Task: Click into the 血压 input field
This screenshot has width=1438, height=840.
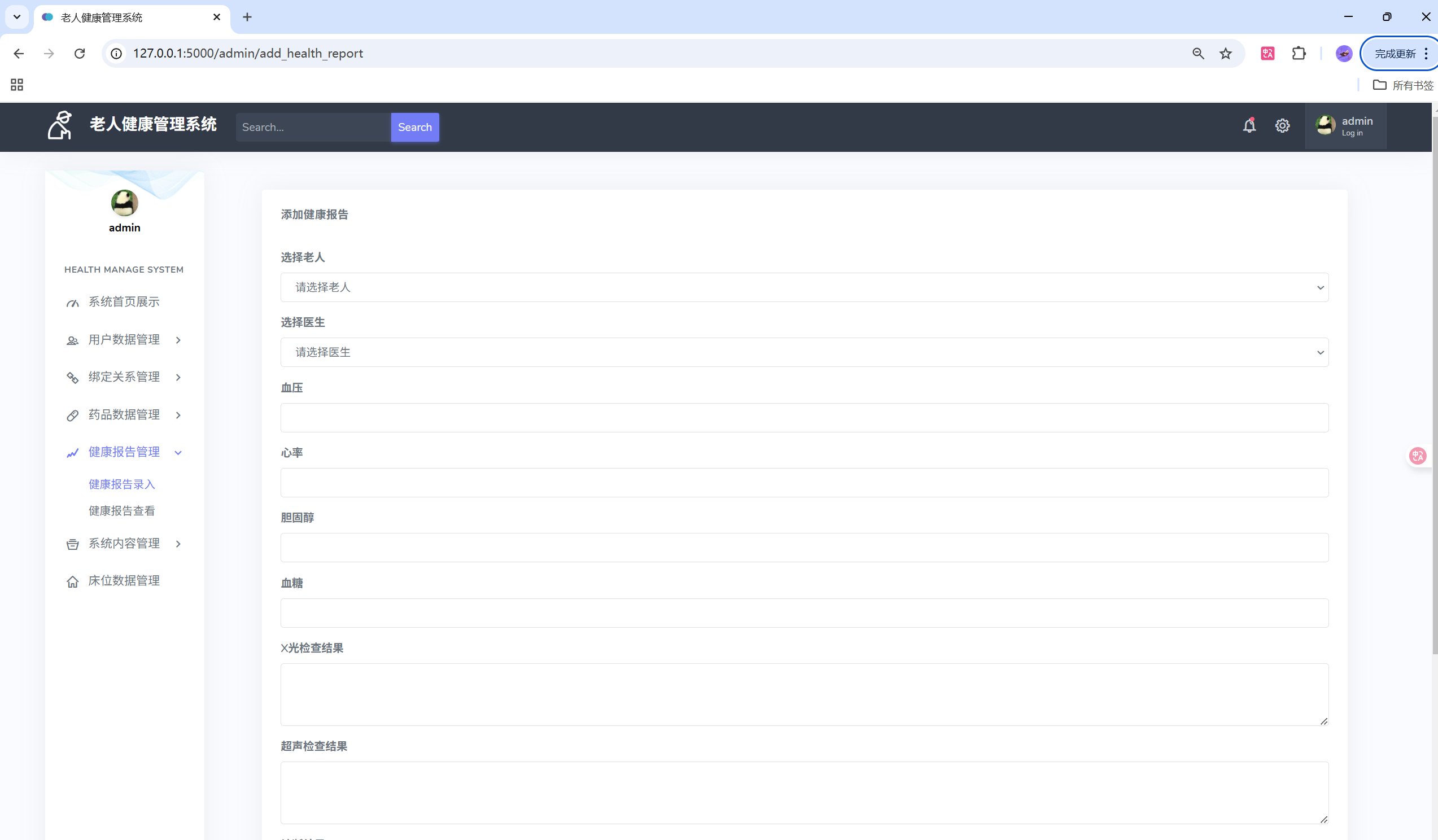Action: click(x=804, y=418)
